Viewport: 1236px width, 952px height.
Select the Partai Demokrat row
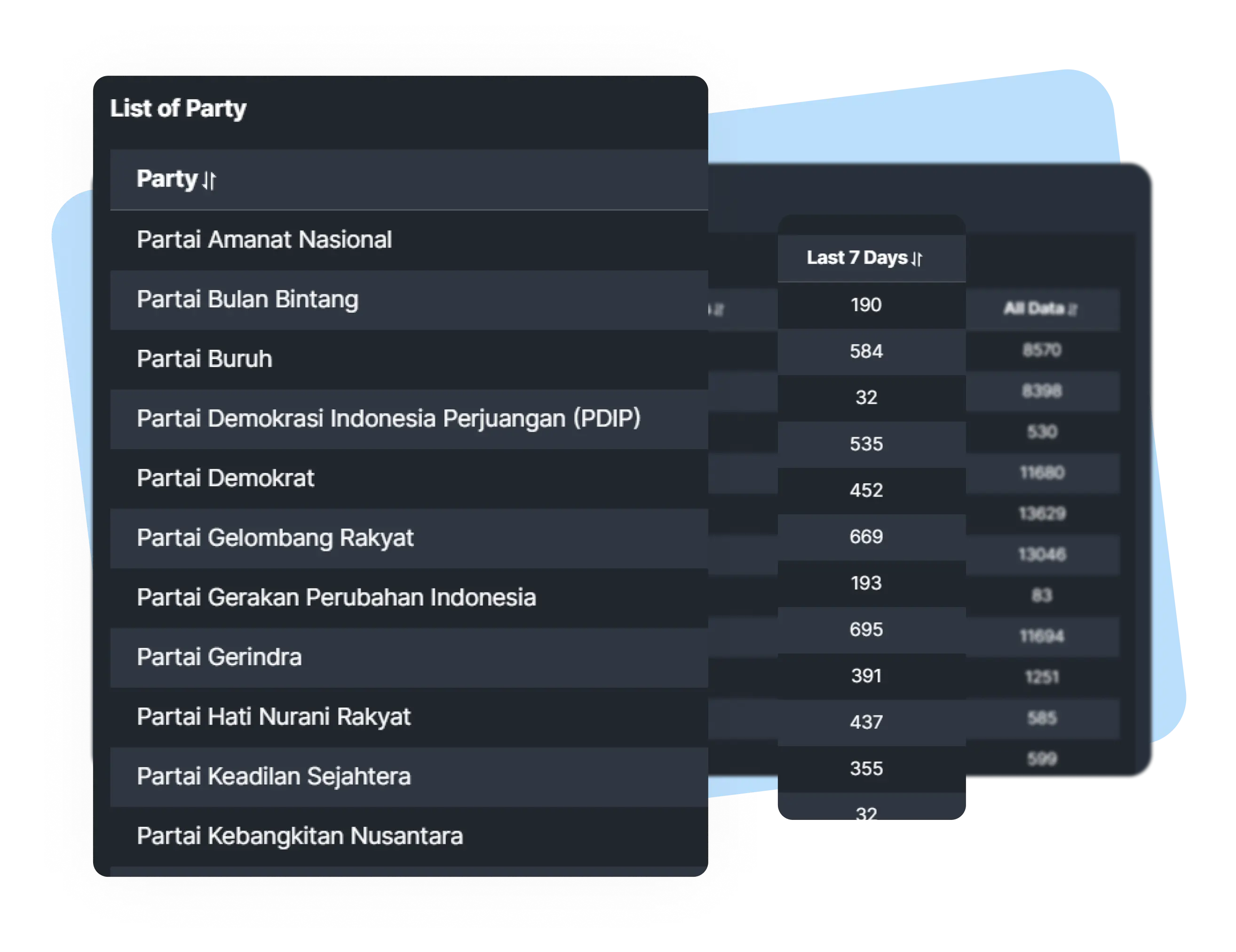pos(409,479)
